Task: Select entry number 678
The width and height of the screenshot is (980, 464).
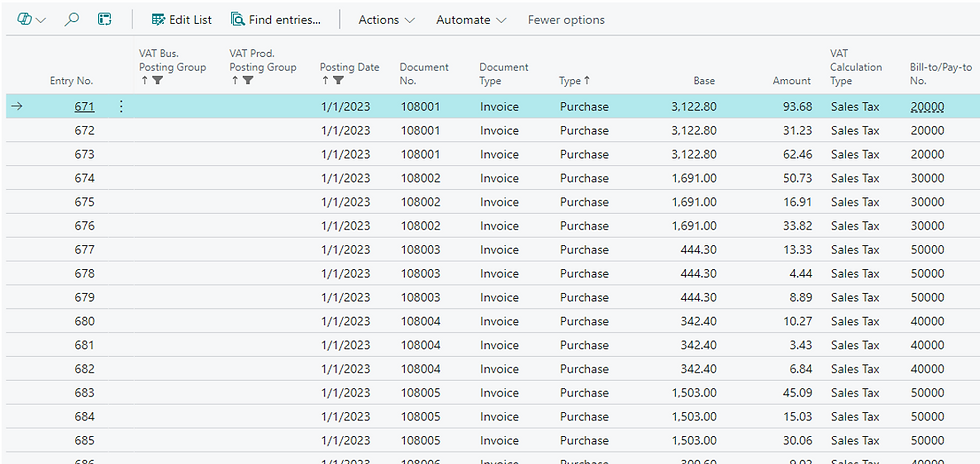Action: click(x=84, y=273)
